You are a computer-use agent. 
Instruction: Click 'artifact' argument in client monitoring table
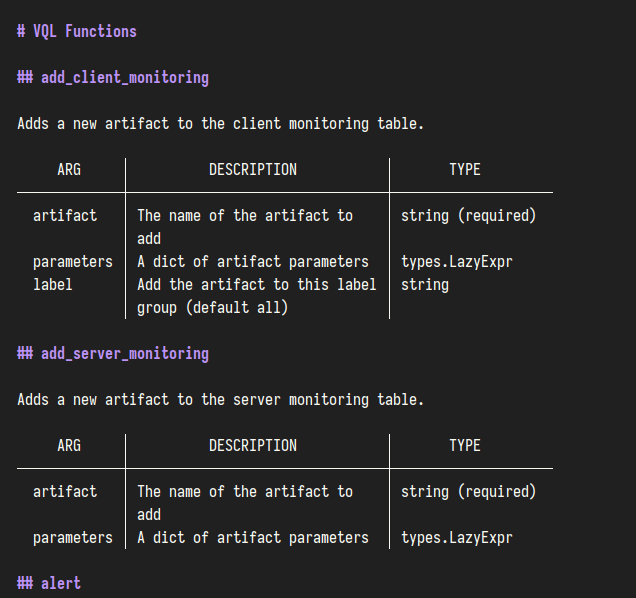tap(65, 215)
